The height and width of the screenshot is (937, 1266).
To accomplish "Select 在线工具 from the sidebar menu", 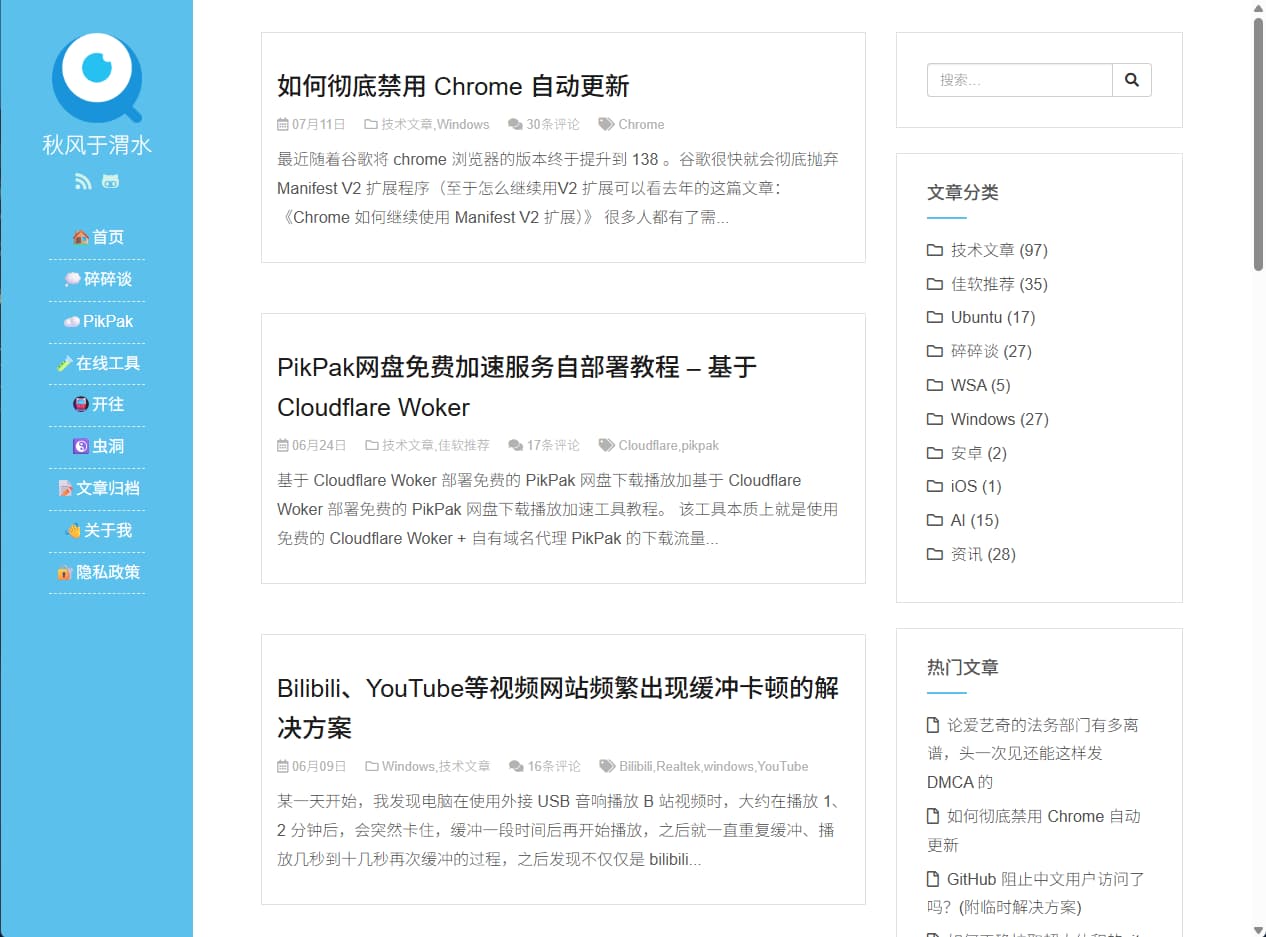I will 98,363.
